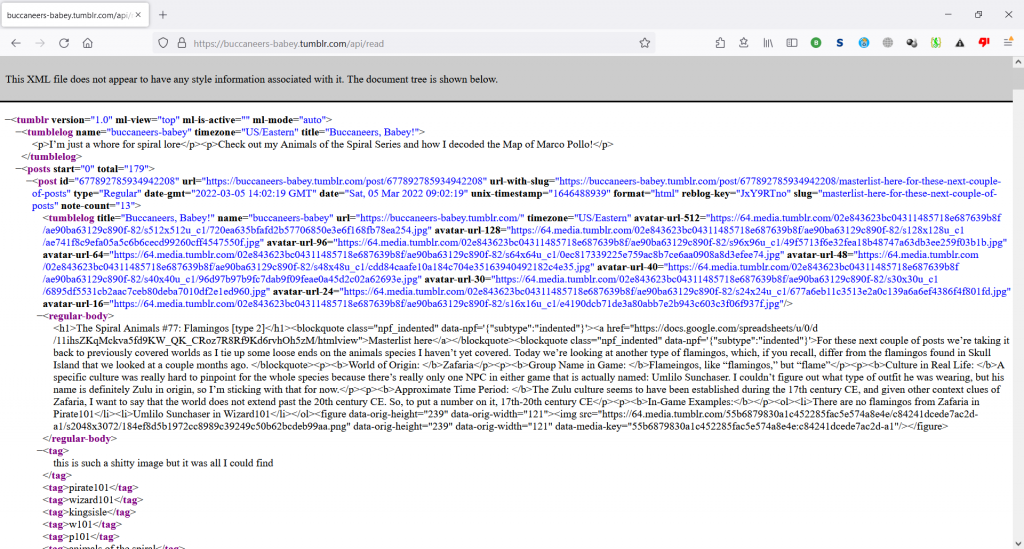Image resolution: width=1024 pixels, height=549 pixels.
Task: Restore down the Firefox window
Action: pyautogui.click(x=978, y=14)
